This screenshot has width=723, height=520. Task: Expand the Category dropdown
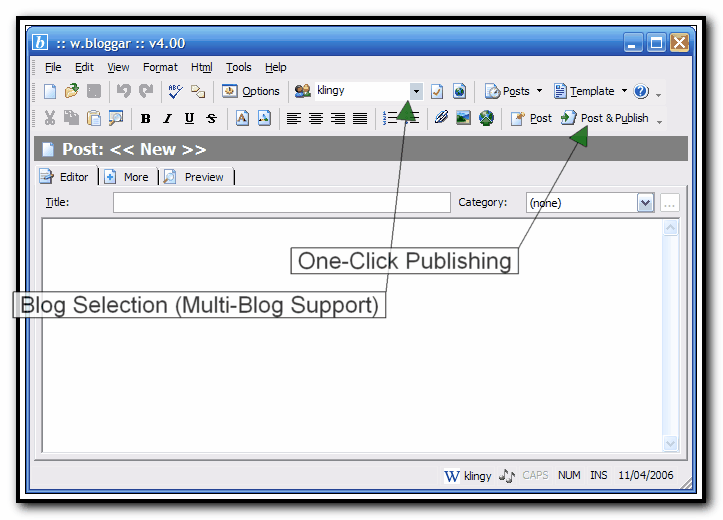tap(645, 203)
